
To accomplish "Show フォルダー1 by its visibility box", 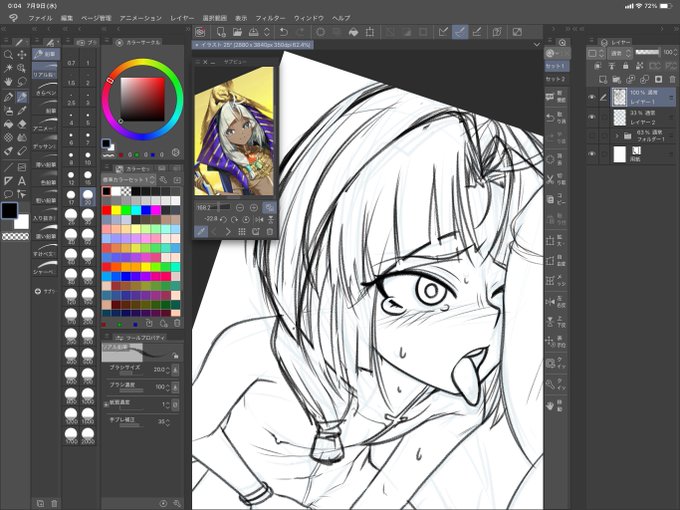I will [x=592, y=136].
